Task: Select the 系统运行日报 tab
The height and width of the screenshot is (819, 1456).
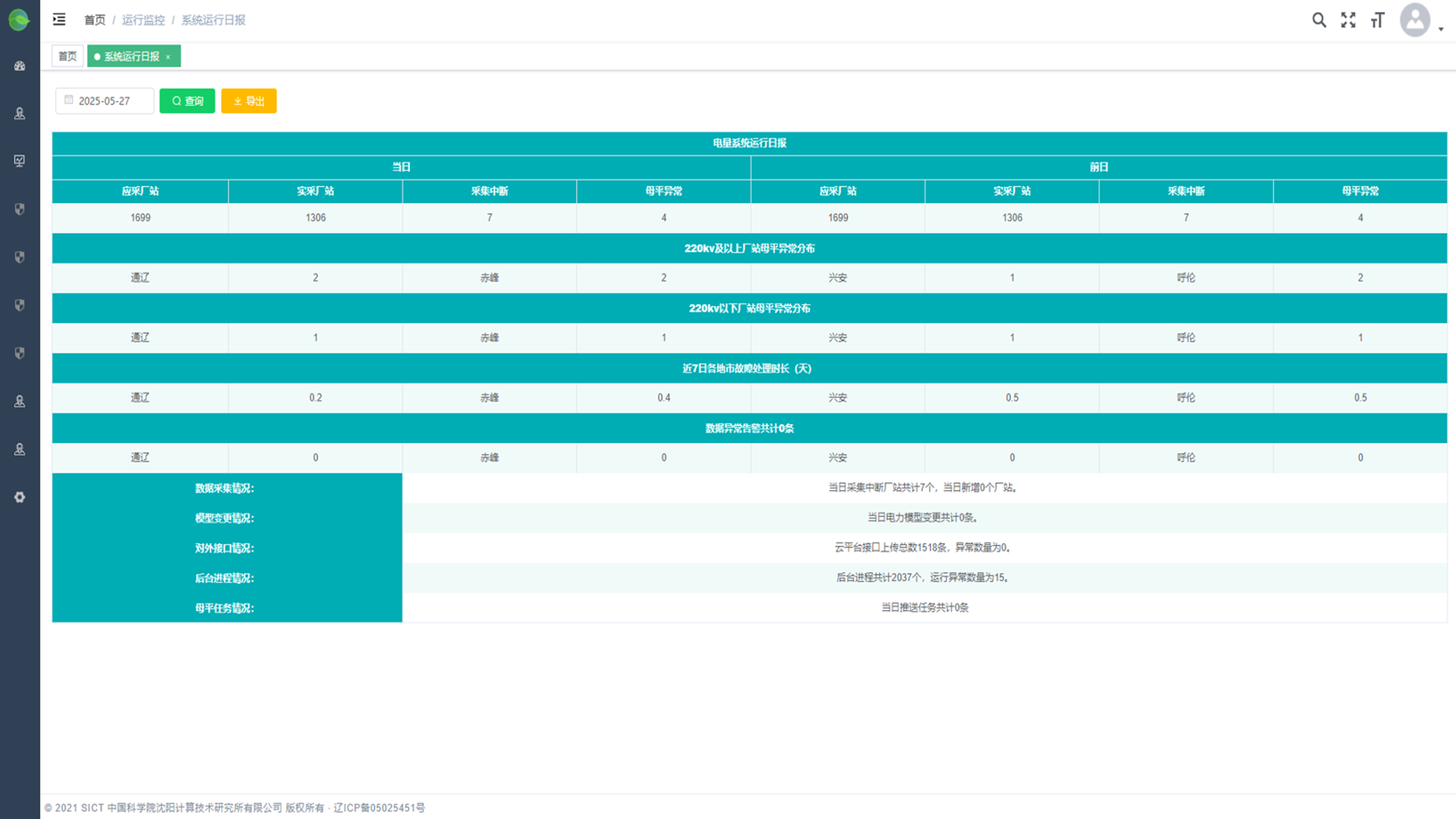Action: (130, 56)
